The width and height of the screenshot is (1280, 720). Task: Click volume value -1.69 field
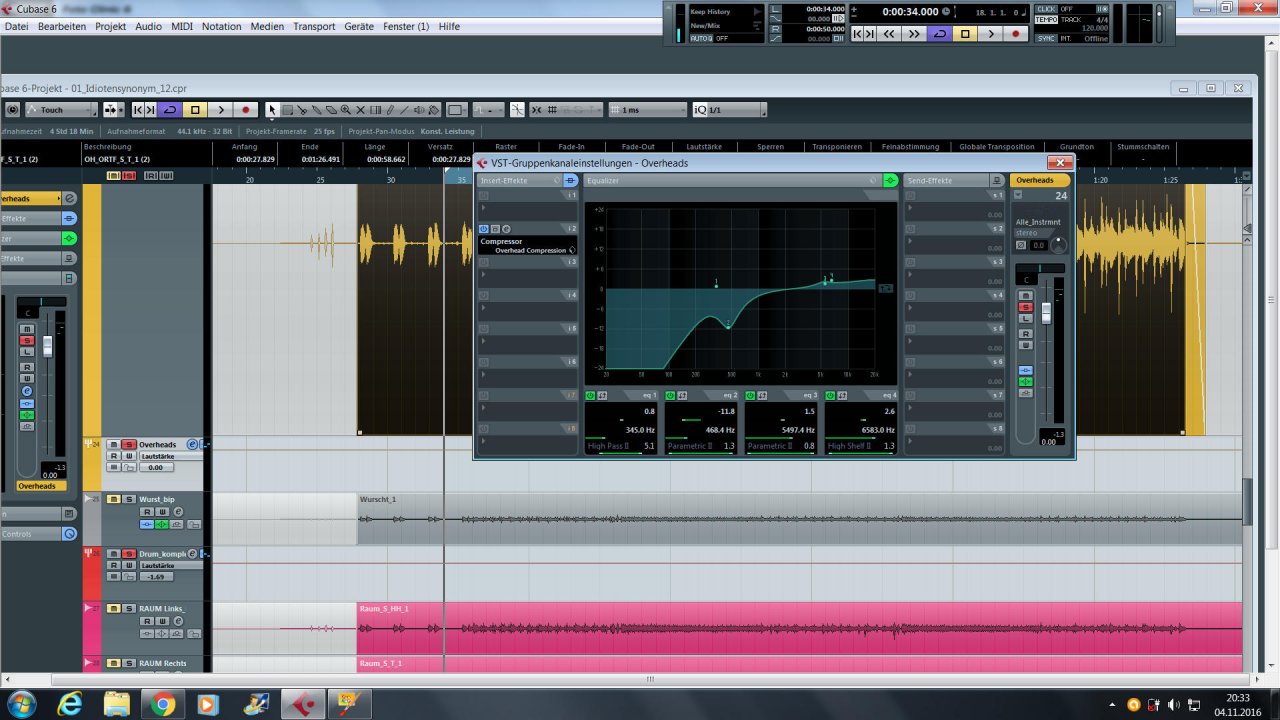tap(156, 577)
